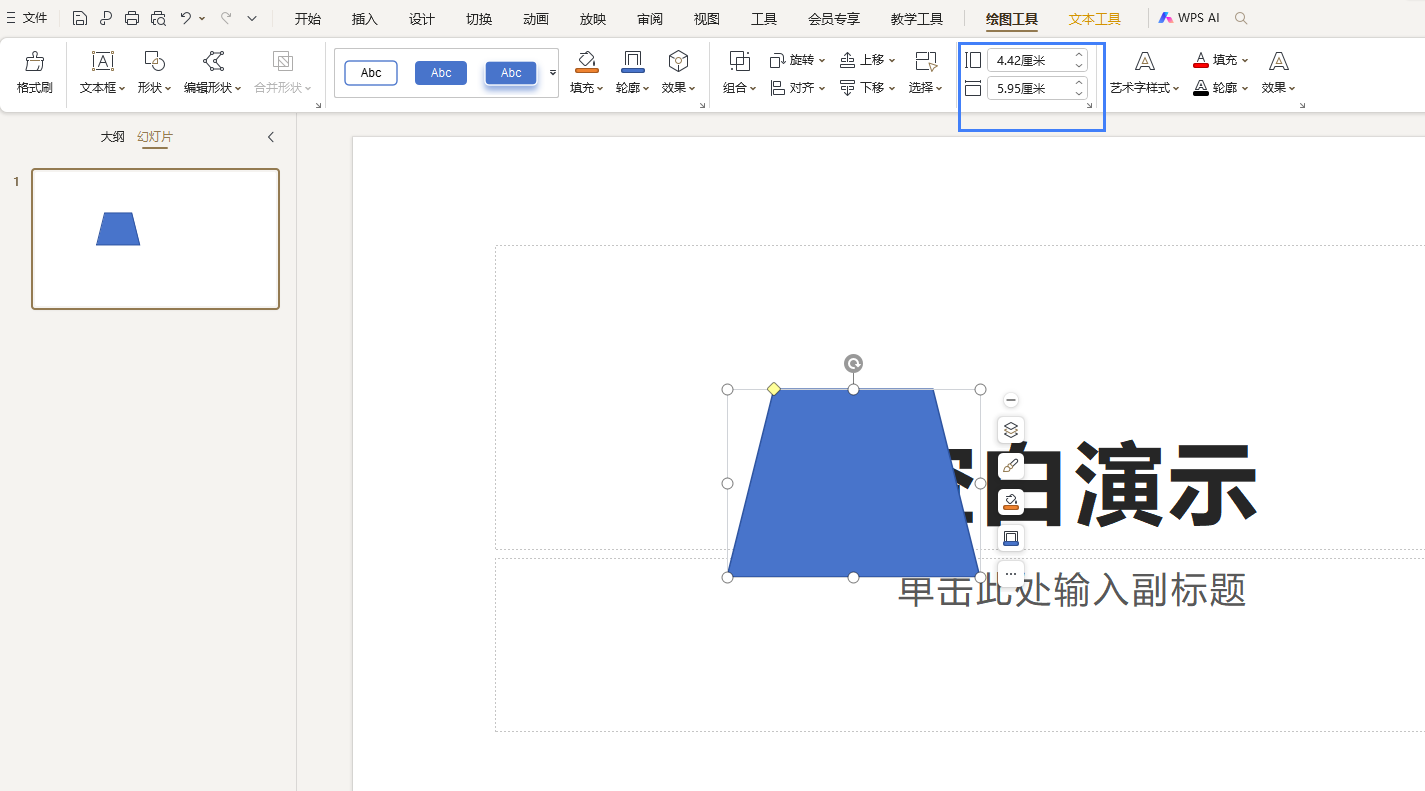Click the Shapes (形状) icon
Image resolution: width=1425 pixels, height=791 pixels.
(x=154, y=61)
